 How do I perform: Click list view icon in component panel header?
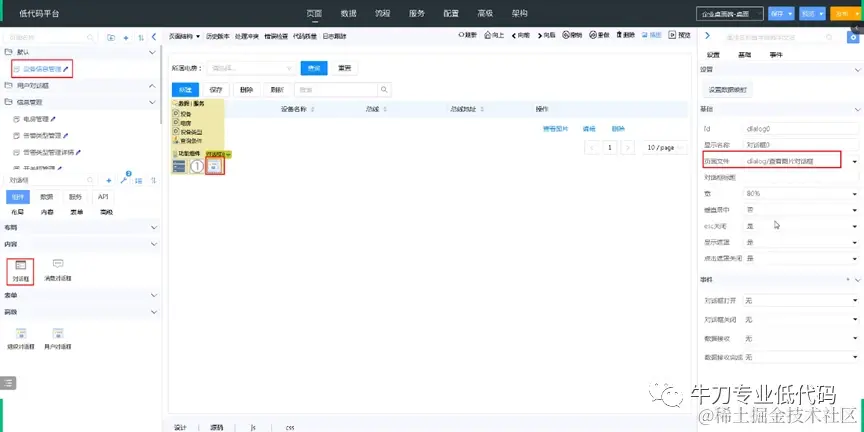click(139, 180)
